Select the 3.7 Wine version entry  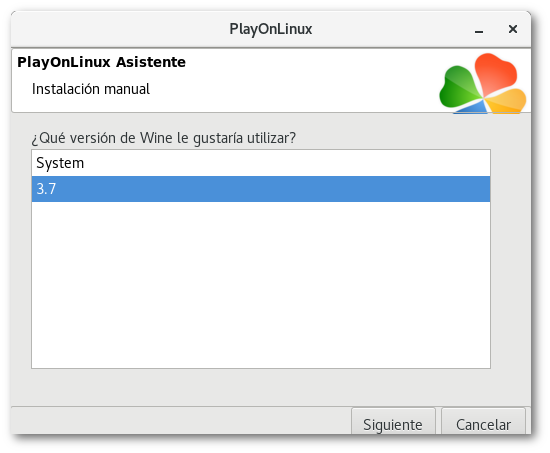(x=261, y=189)
